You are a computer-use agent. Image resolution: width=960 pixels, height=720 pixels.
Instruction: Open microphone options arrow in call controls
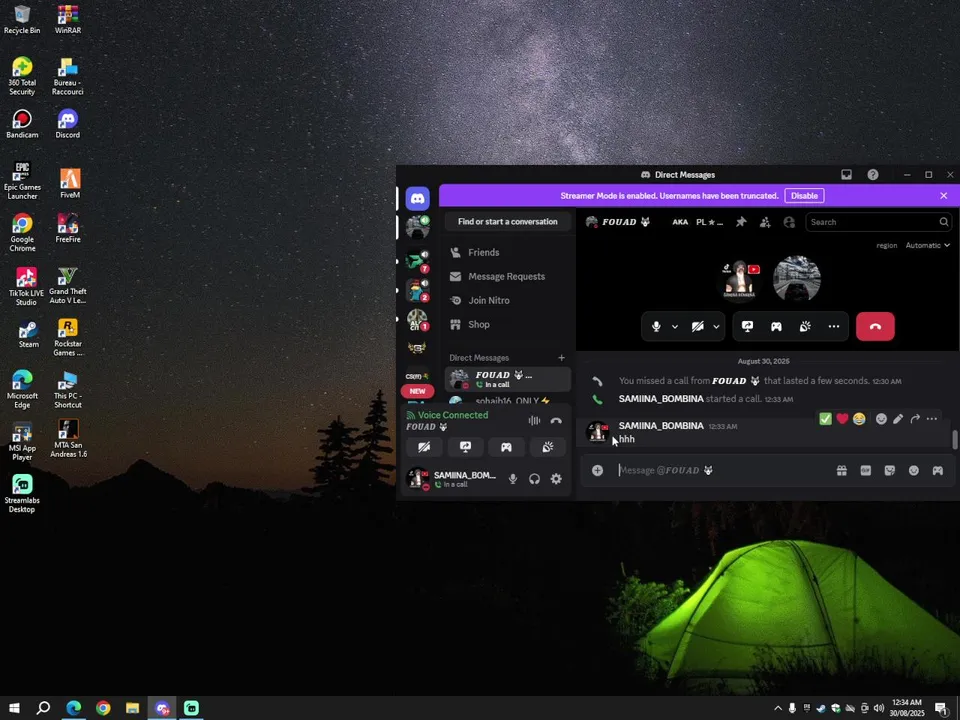pos(675,326)
